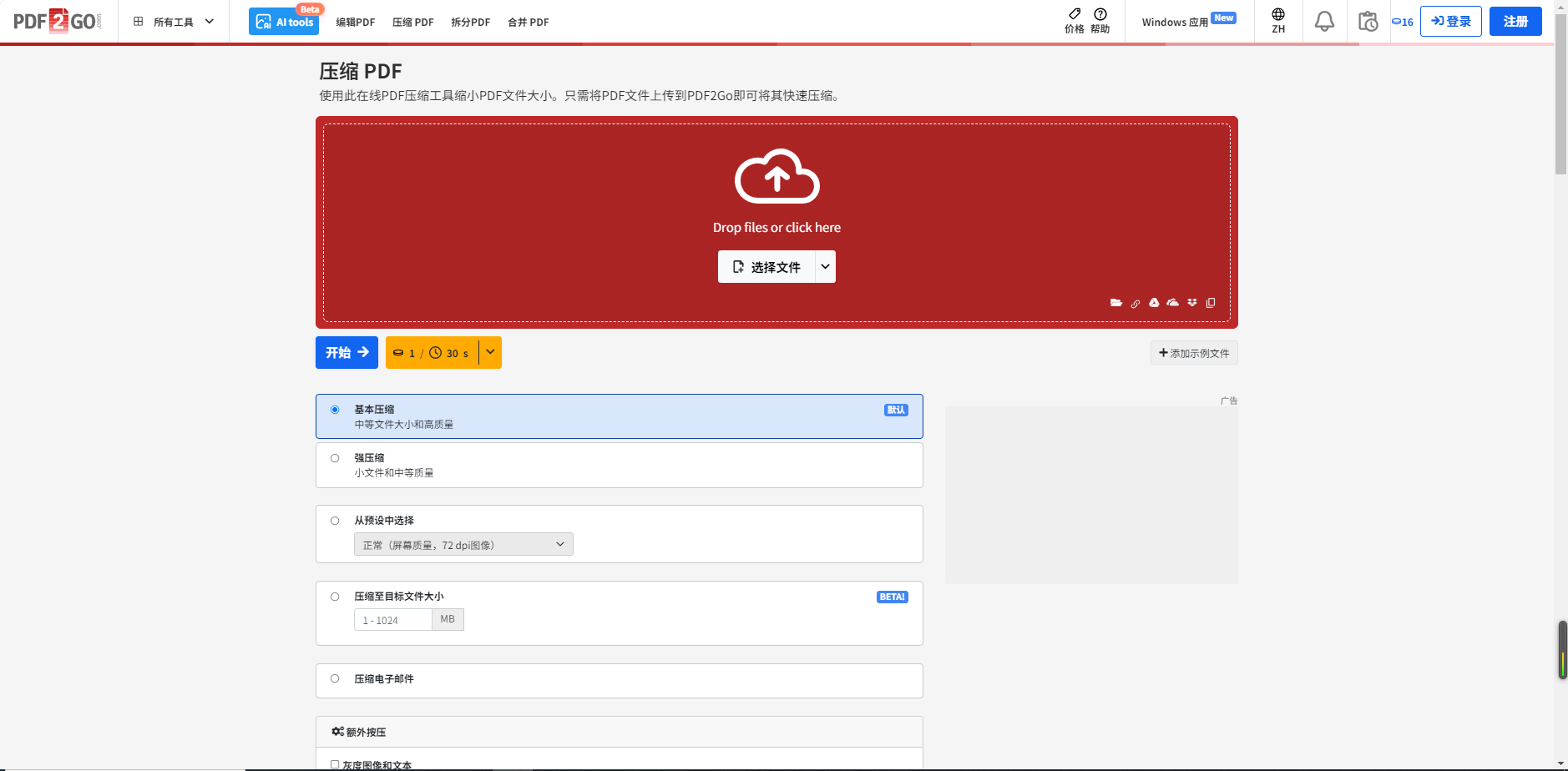Open the notifications bell icon
The width and height of the screenshot is (1568, 771).
click(x=1324, y=22)
